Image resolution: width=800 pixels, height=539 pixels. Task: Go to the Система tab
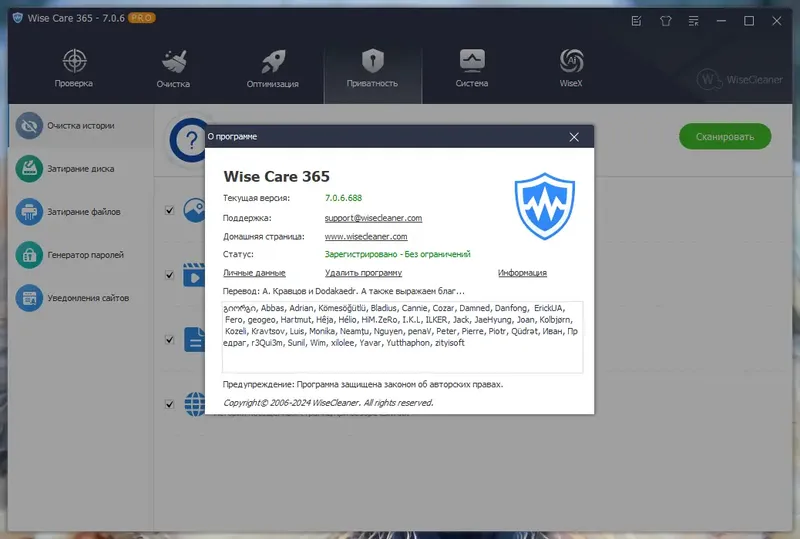pyautogui.click(x=472, y=69)
